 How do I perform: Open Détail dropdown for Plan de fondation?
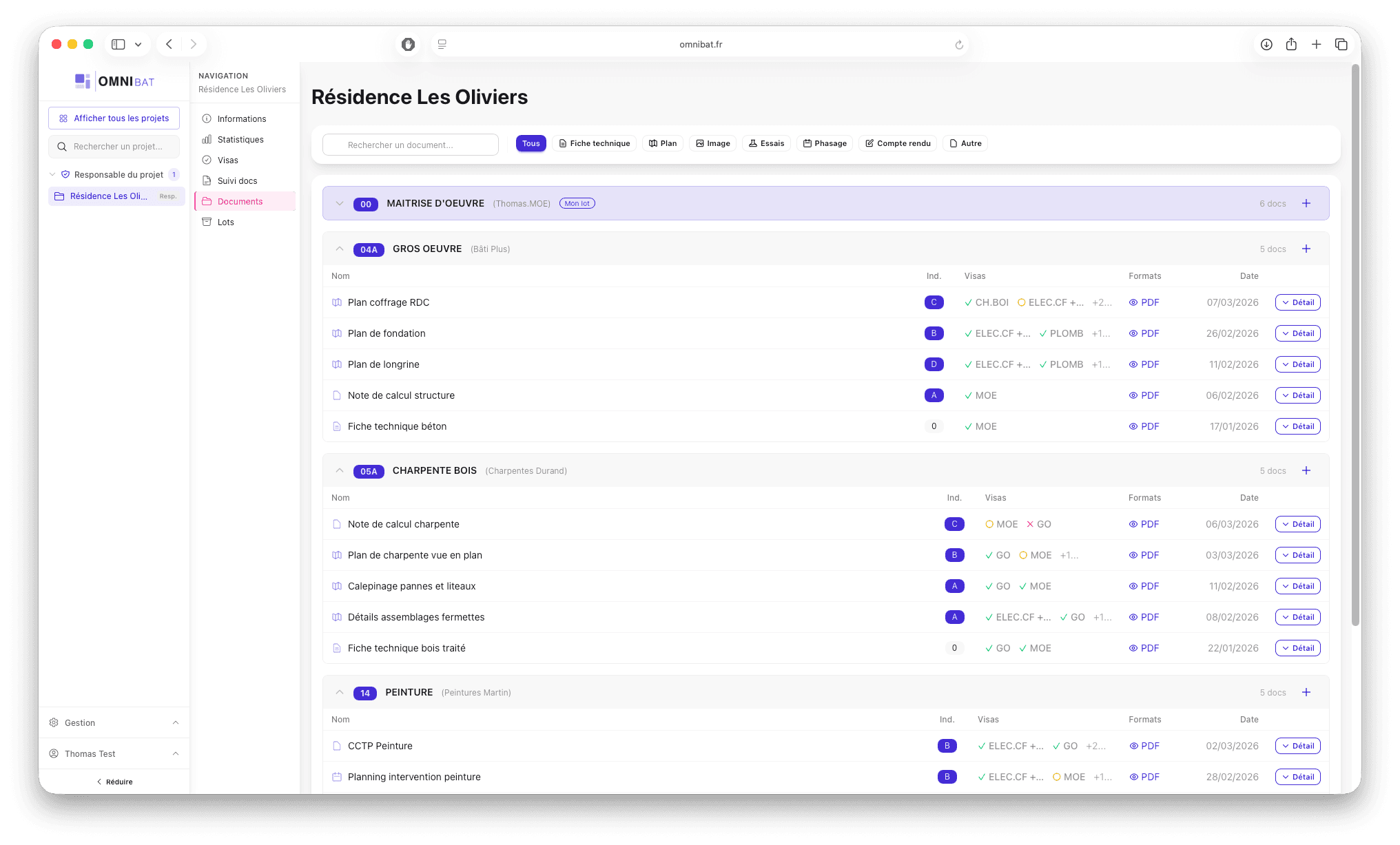(x=1297, y=333)
